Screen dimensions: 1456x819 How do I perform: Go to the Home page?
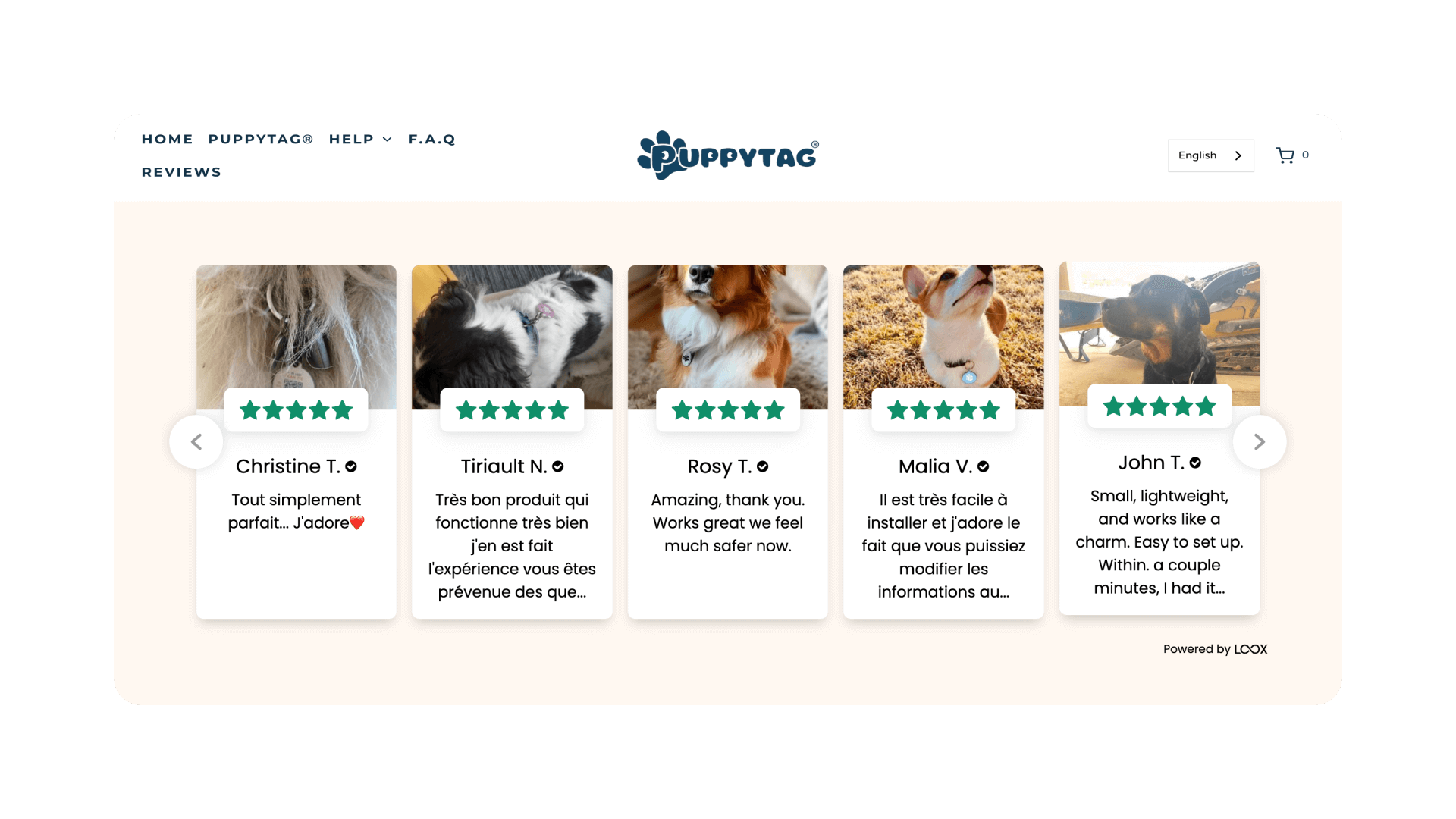tap(168, 139)
